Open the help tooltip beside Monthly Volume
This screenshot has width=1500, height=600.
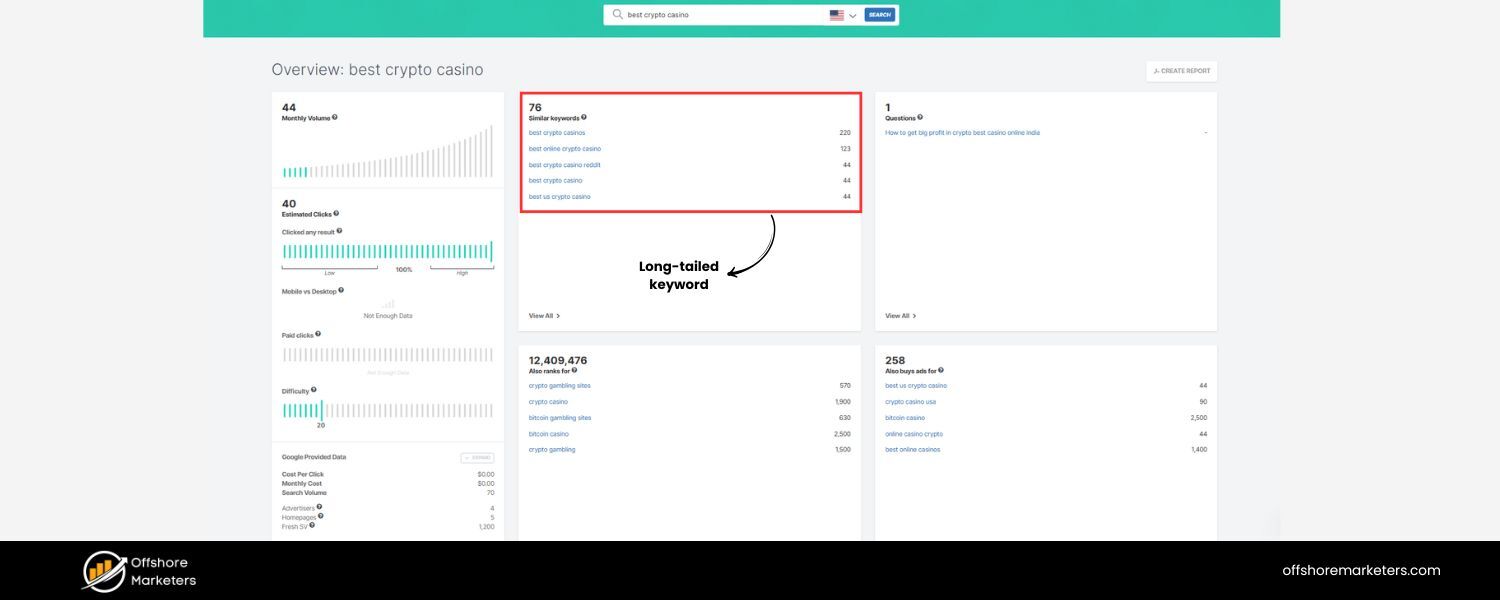pos(336,119)
